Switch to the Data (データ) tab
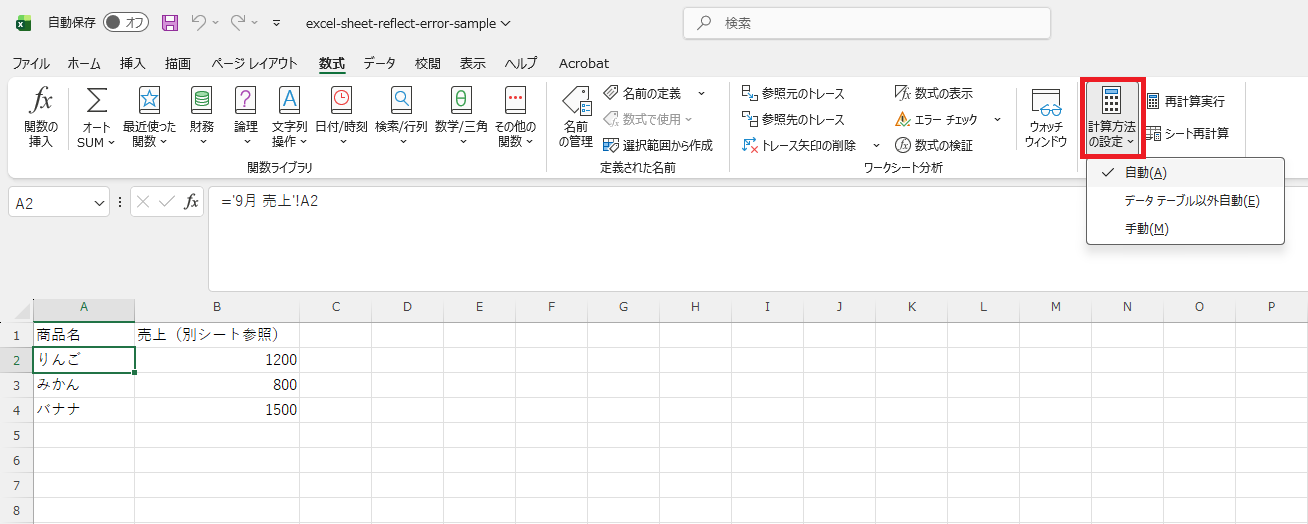The width and height of the screenshot is (1308, 524). pyautogui.click(x=380, y=63)
